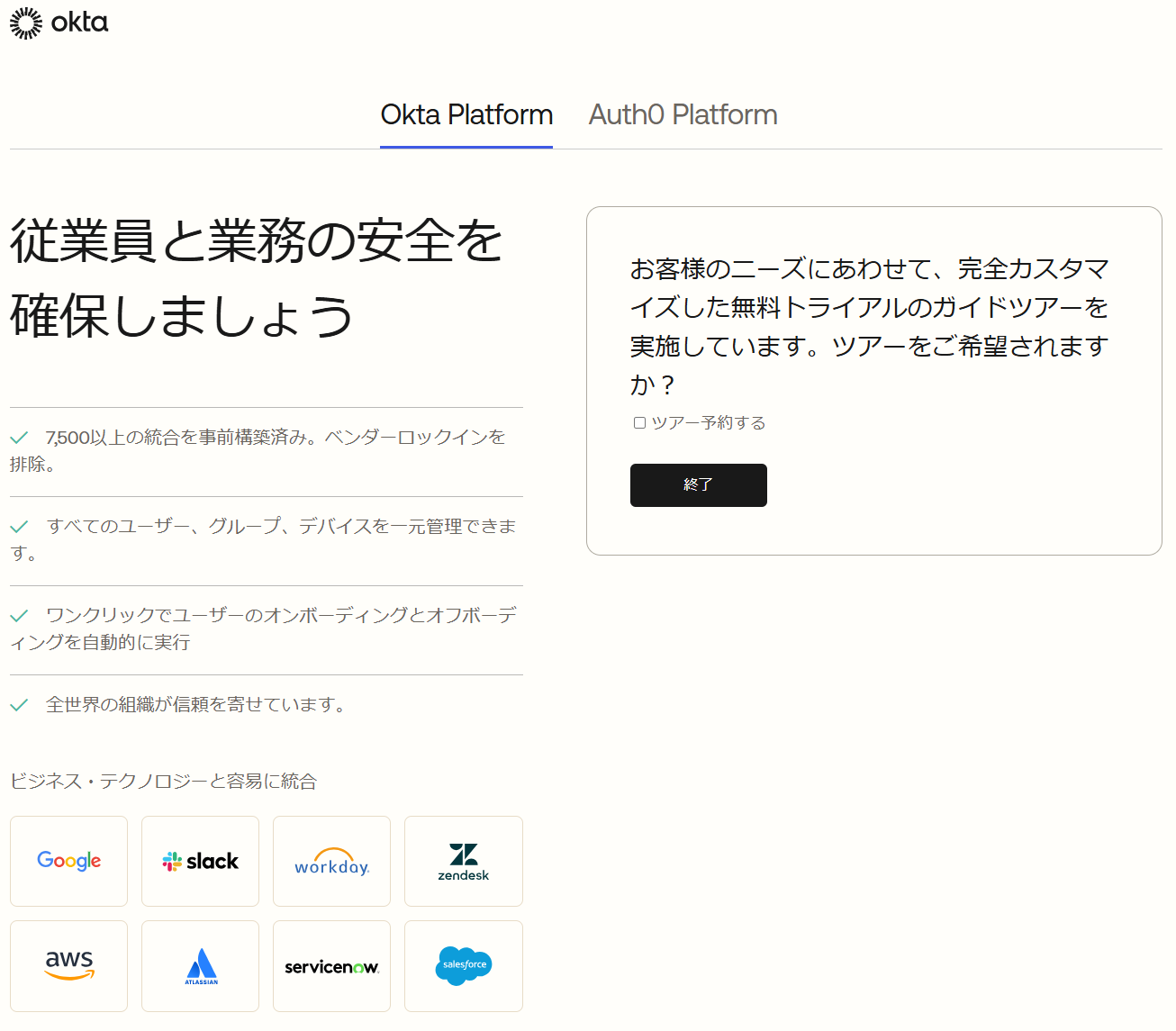Click checkmark beside 7,500以上の統合 text
The width and height of the screenshot is (1176, 1031).
[19, 438]
